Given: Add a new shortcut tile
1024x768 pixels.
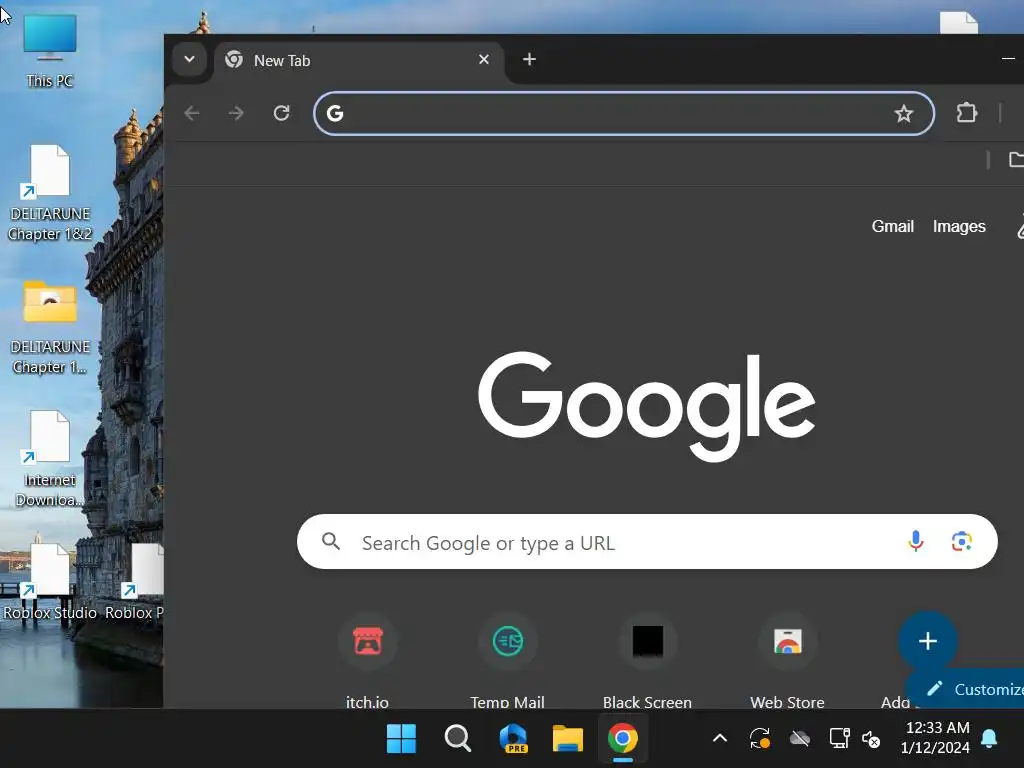Looking at the screenshot, I should point(927,641).
